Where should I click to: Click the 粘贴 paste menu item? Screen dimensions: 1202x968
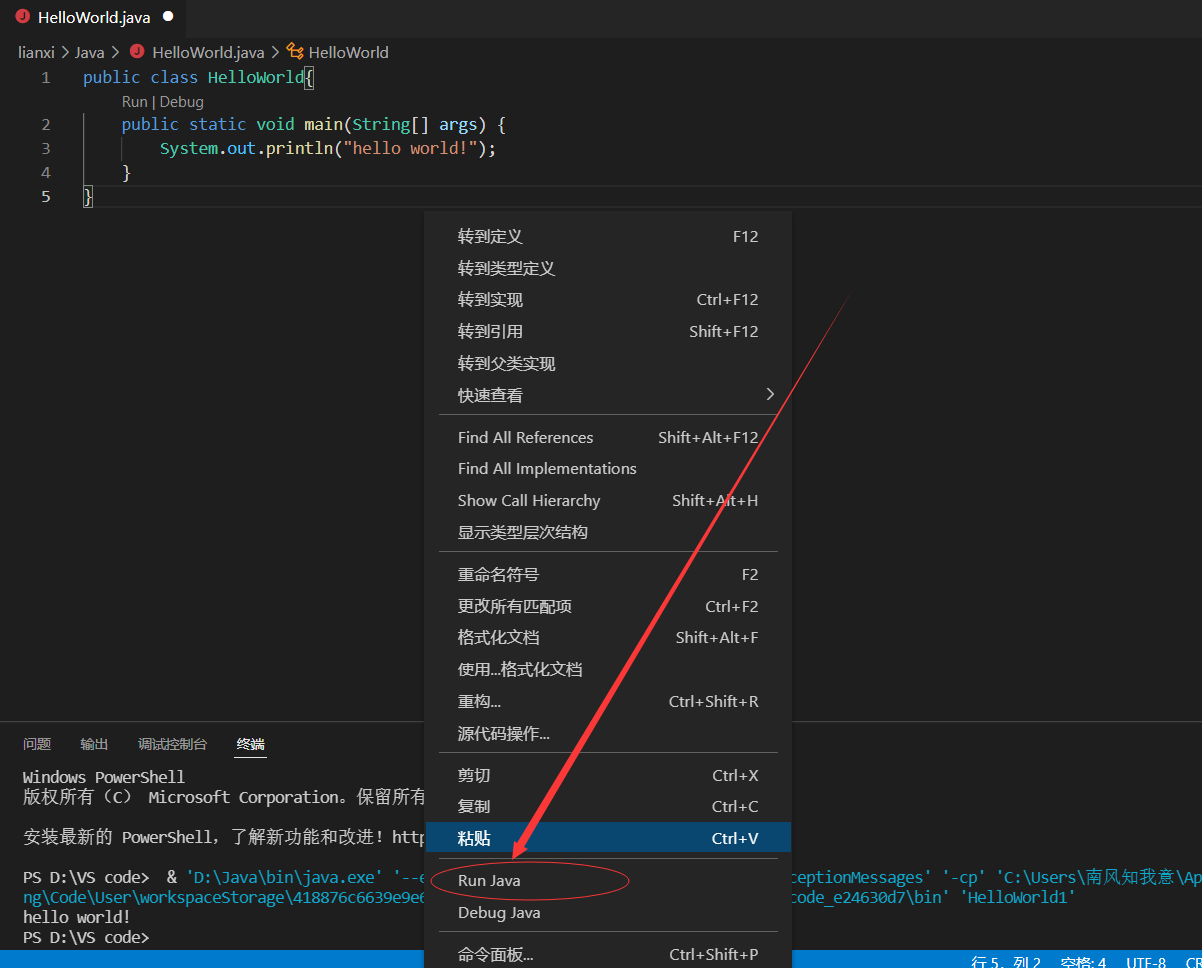point(475,837)
